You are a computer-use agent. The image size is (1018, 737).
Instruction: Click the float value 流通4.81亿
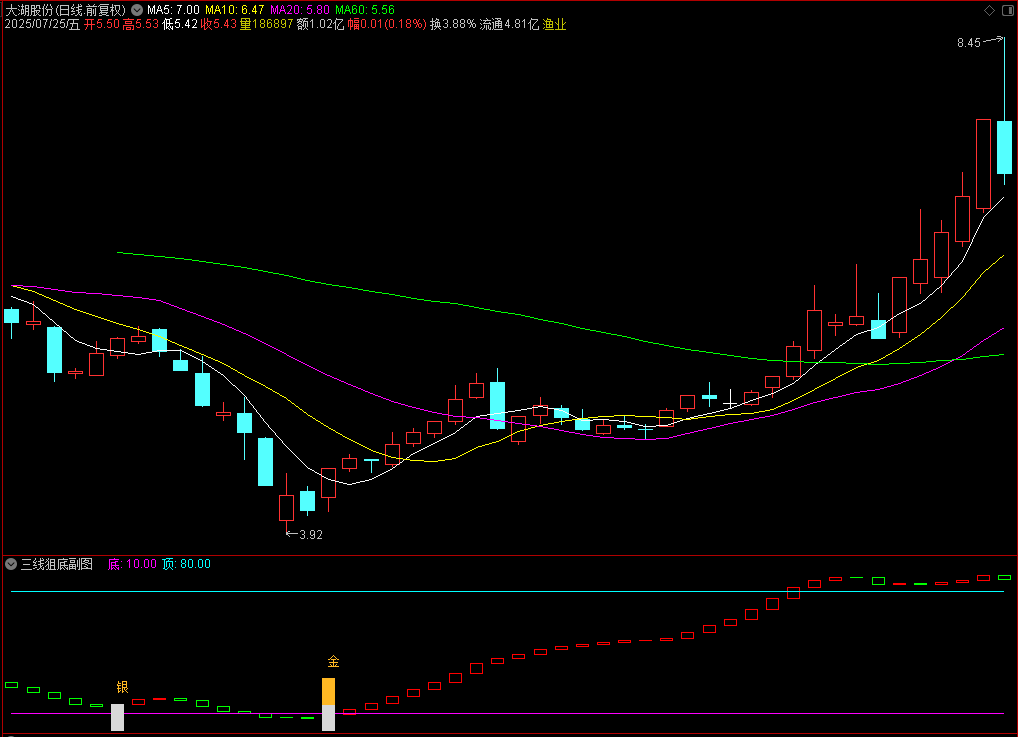coord(510,25)
